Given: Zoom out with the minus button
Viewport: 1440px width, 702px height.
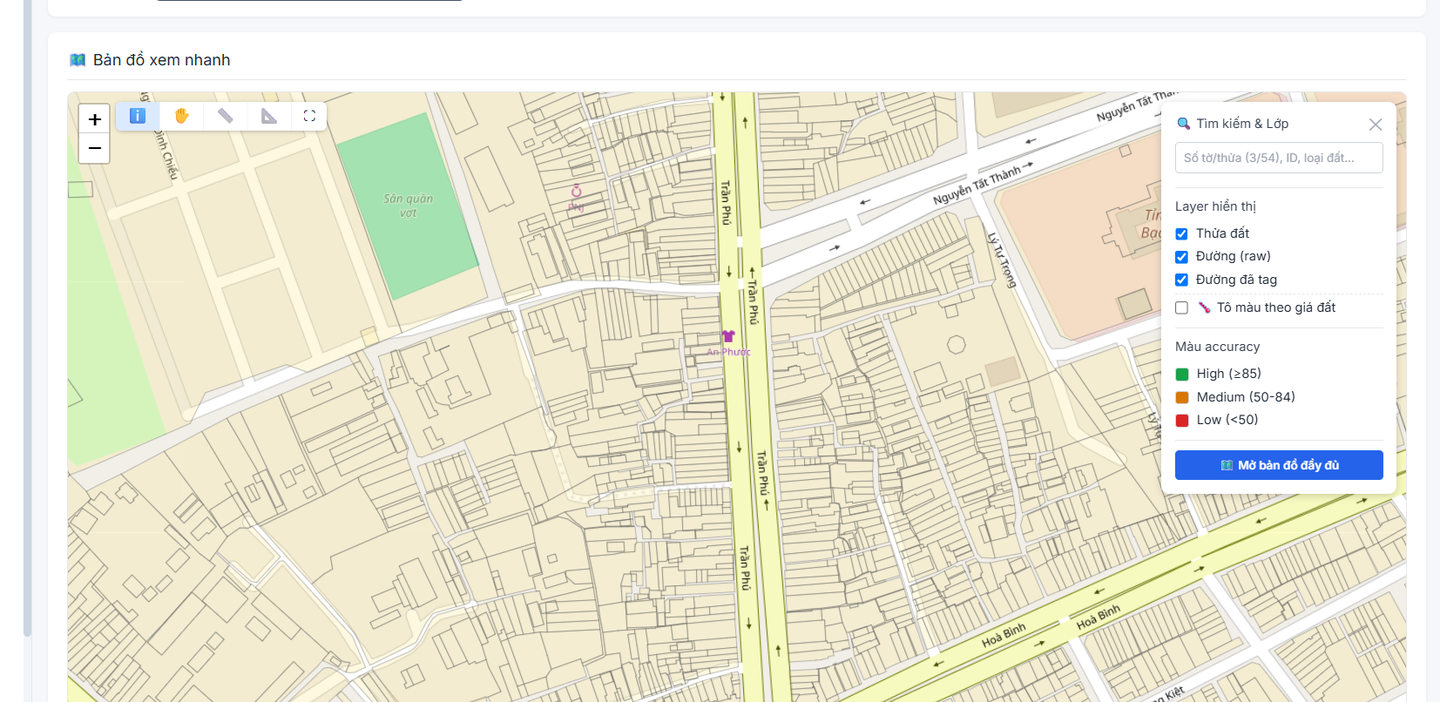Looking at the screenshot, I should pos(94,148).
